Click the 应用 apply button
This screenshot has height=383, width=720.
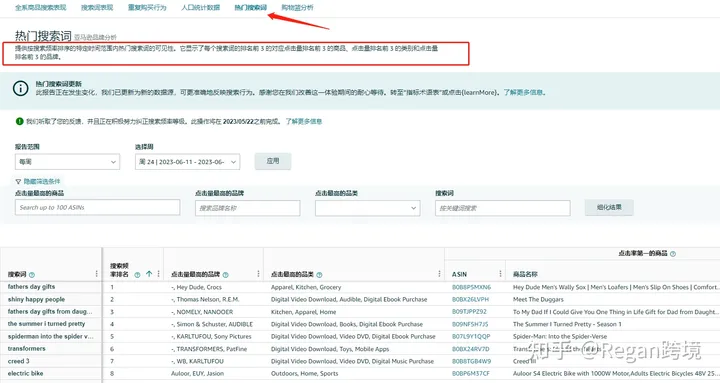click(x=273, y=161)
